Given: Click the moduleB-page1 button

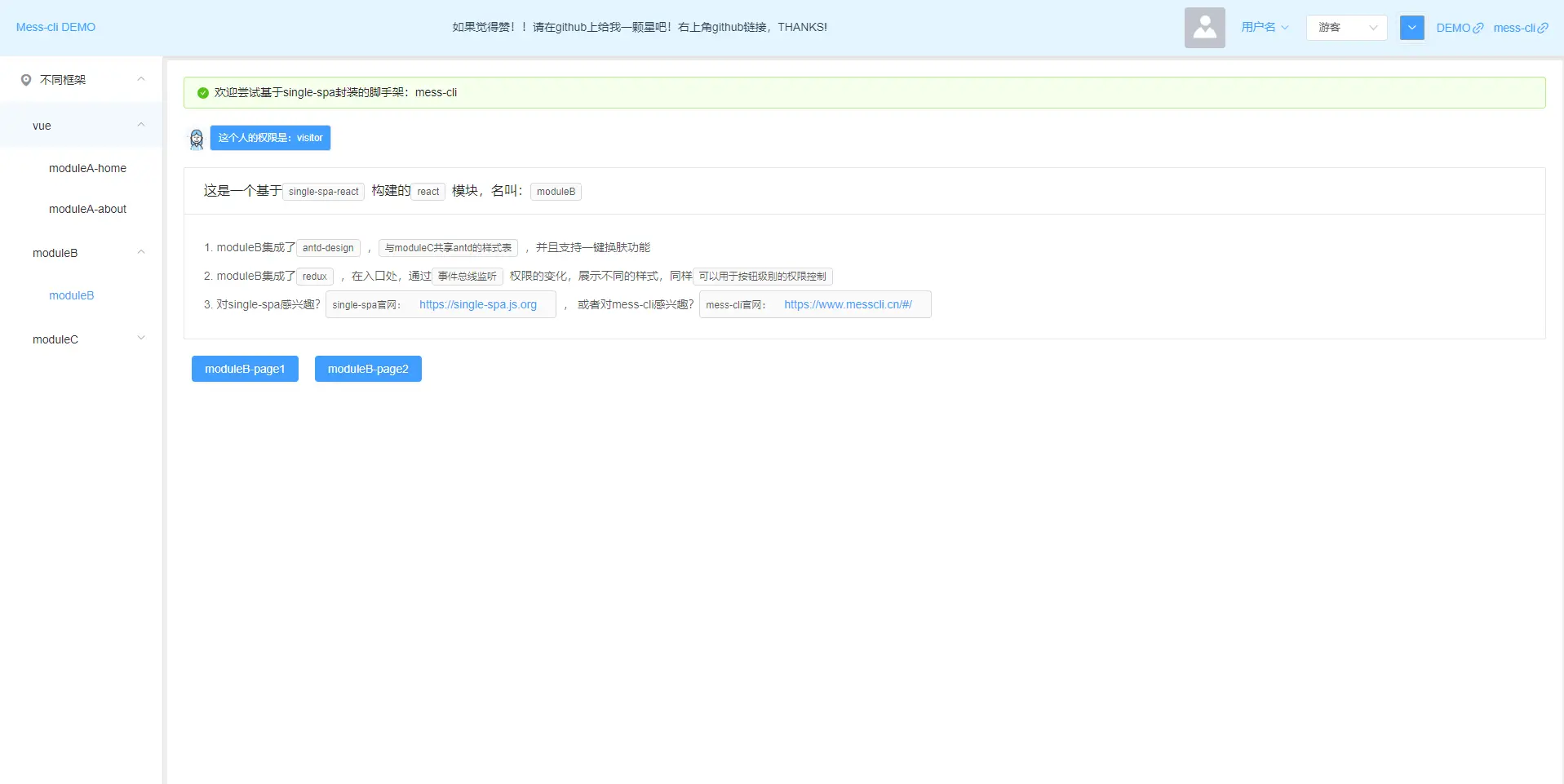Looking at the screenshot, I should tap(244, 368).
